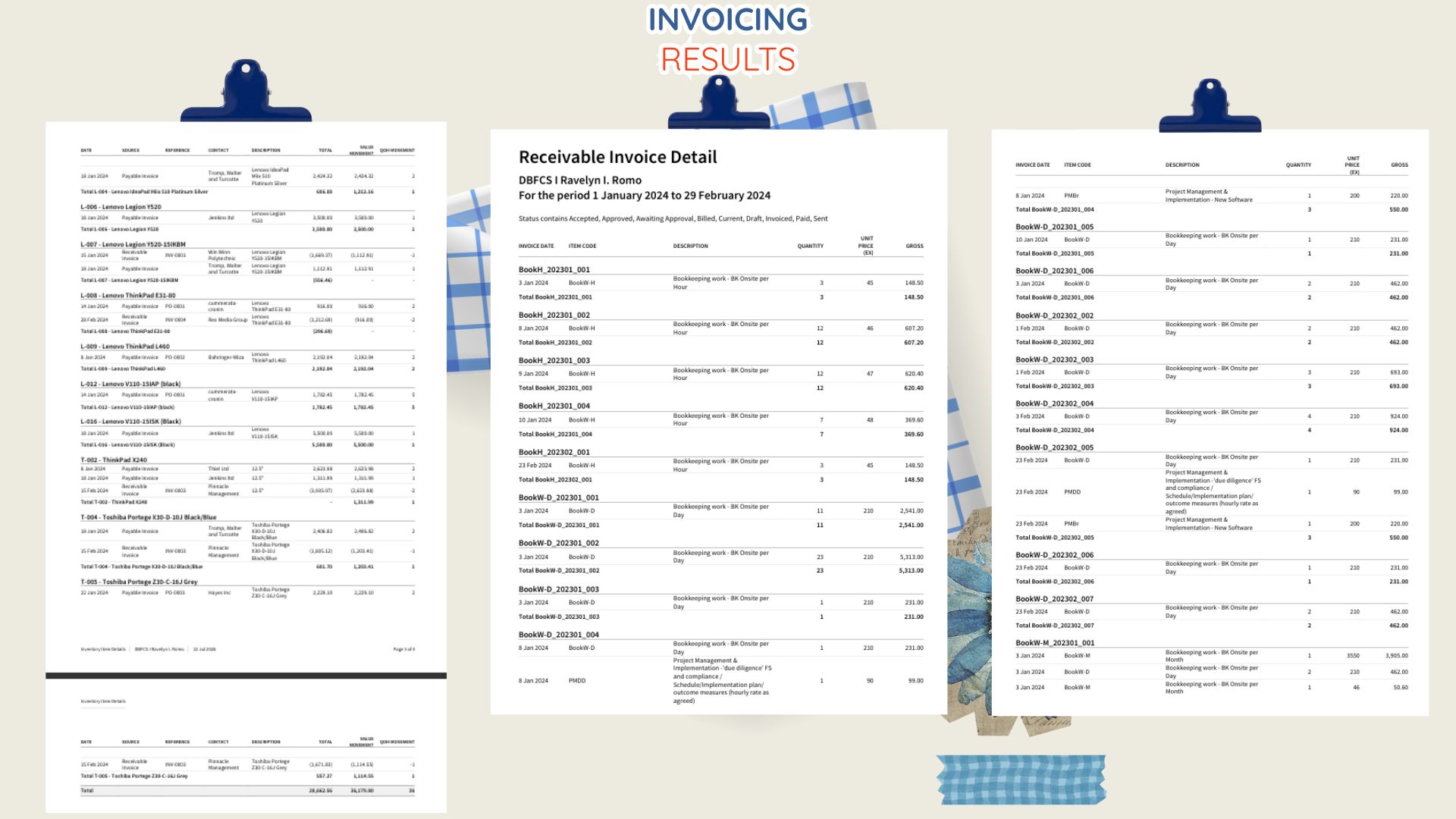This screenshot has height=819, width=1456.
Task: Click the 'BookW-D_202301_002' section heading
Action: tap(559, 544)
